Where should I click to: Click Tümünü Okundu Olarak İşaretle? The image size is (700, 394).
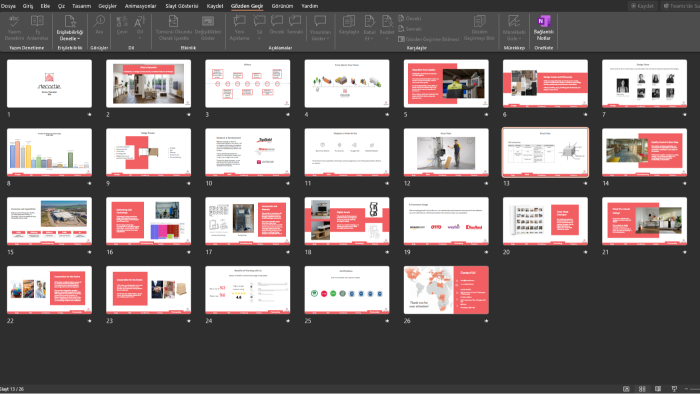174,28
